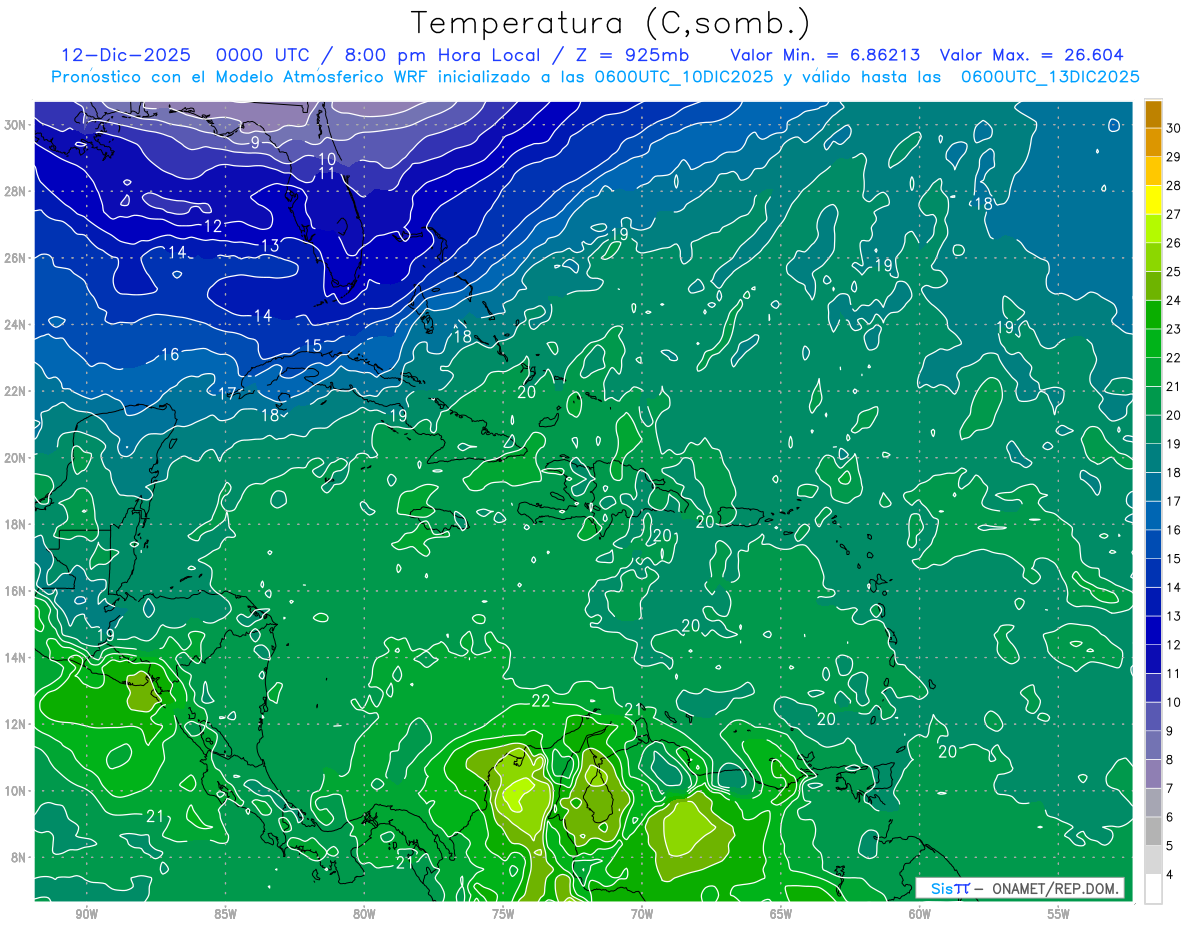This screenshot has width=1200, height=927.
Task: Click the blue 'SisPI' logo text
Action: pyautogui.click(x=949, y=888)
